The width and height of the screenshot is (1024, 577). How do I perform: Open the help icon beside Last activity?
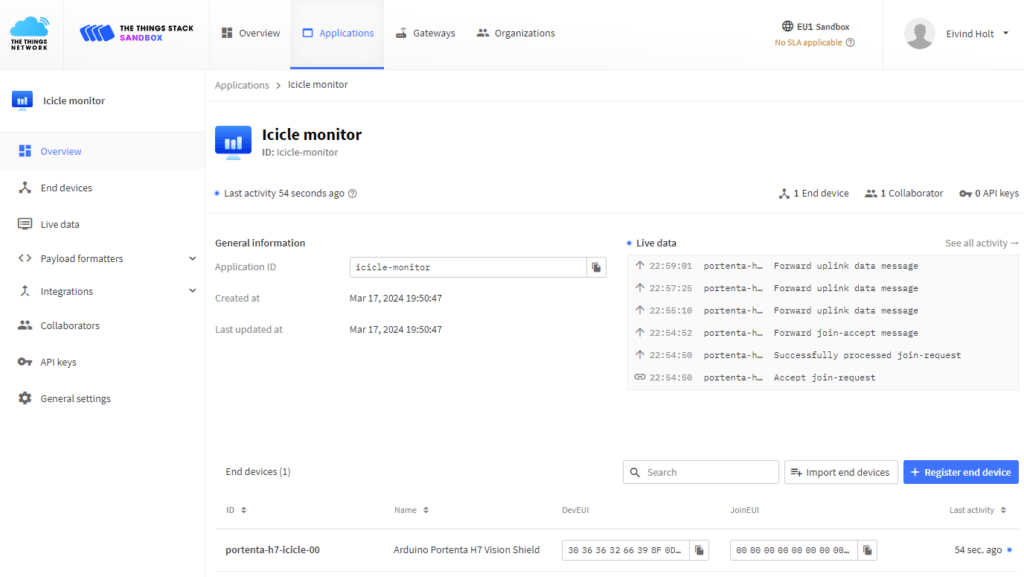click(353, 194)
